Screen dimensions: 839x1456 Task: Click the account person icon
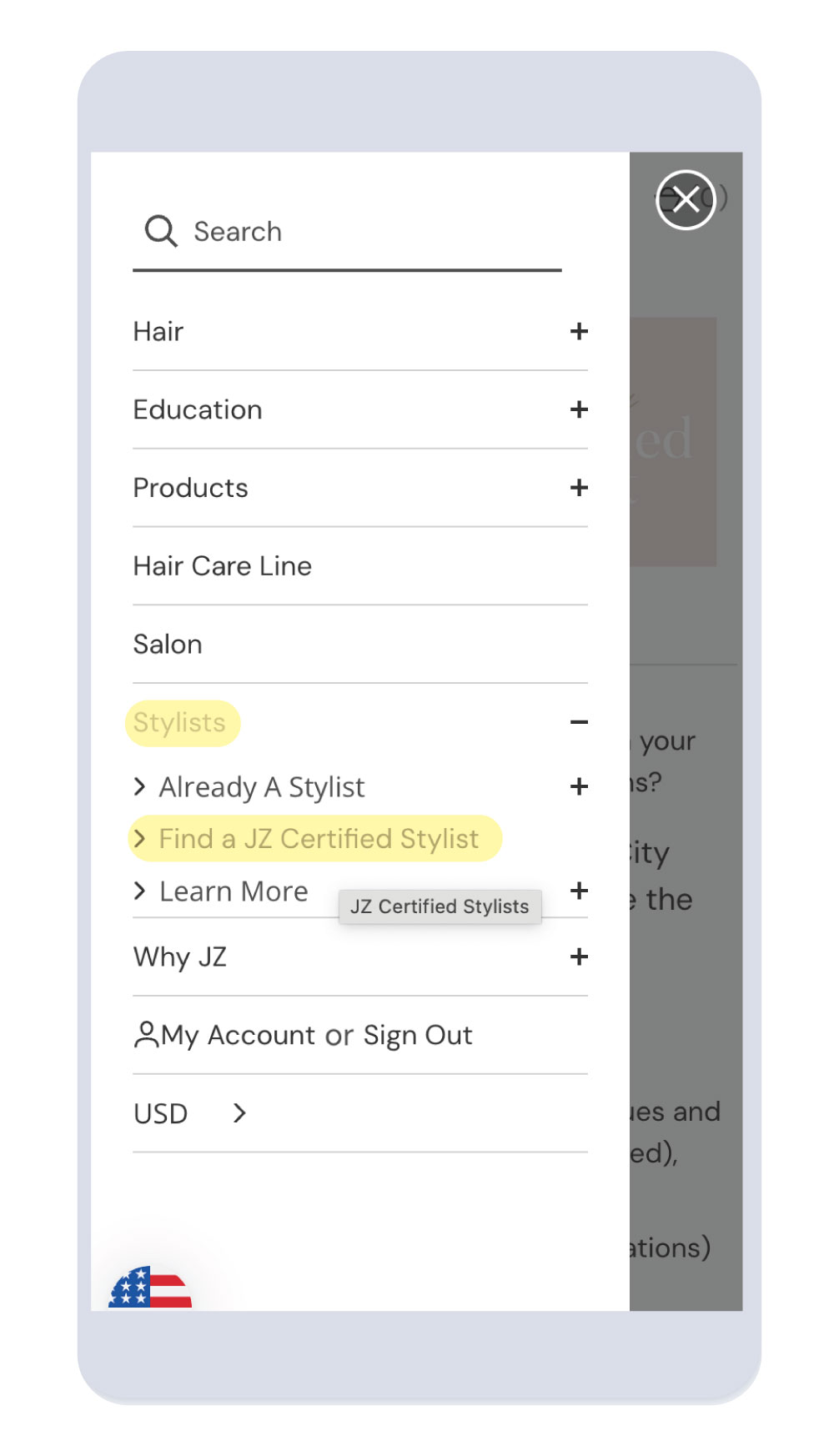(x=146, y=1034)
